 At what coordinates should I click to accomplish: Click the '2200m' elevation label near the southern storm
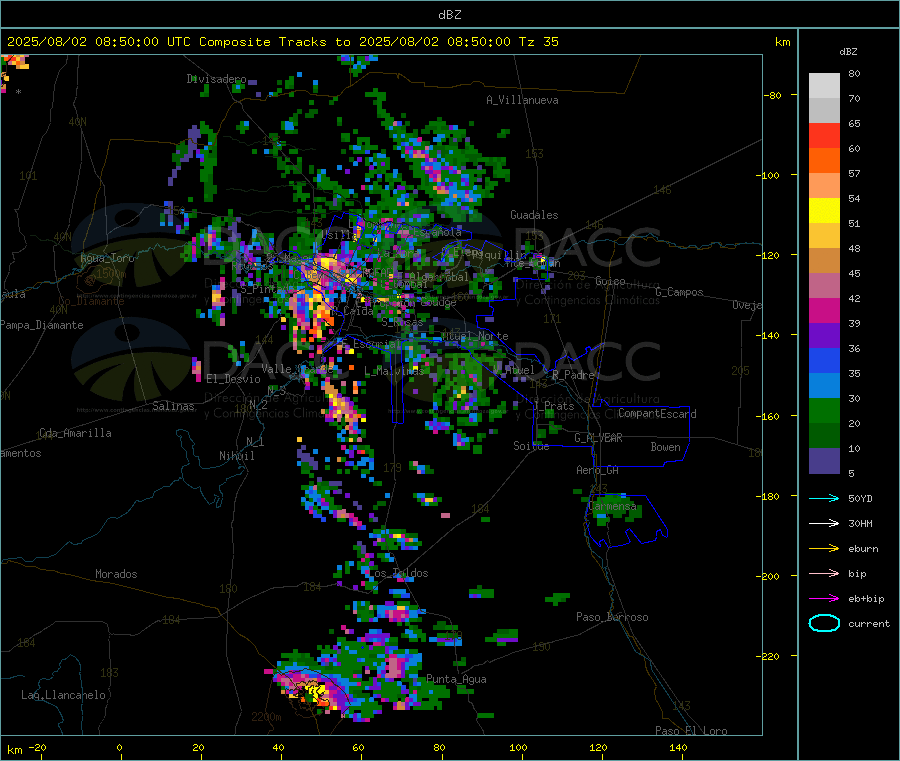266,717
